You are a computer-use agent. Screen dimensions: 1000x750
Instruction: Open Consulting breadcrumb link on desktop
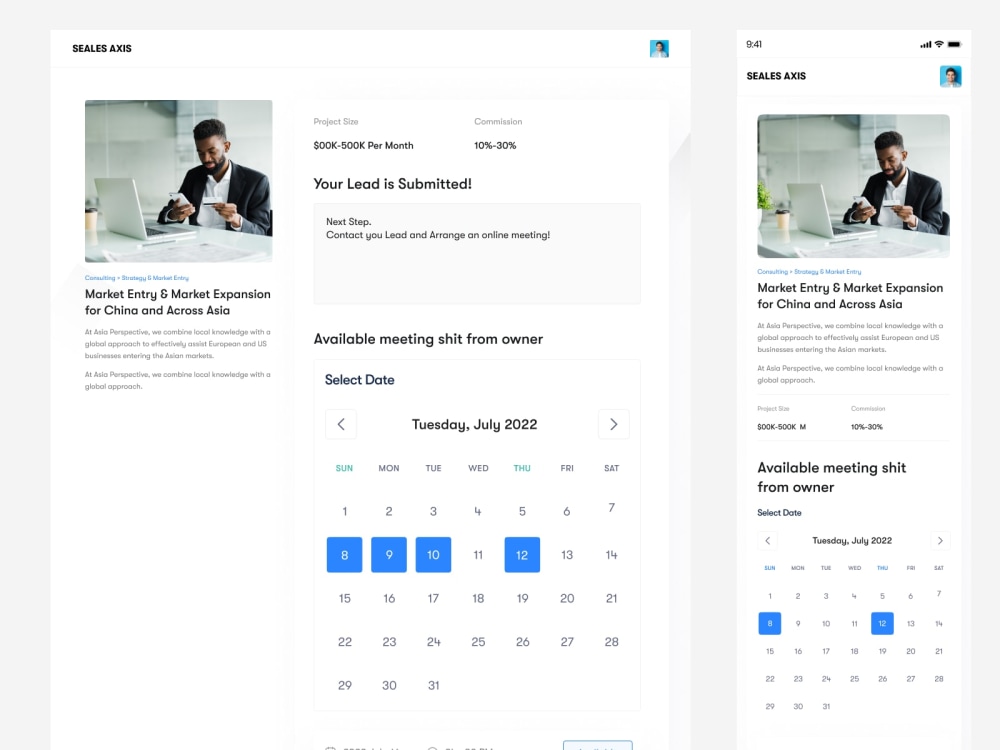[100, 277]
